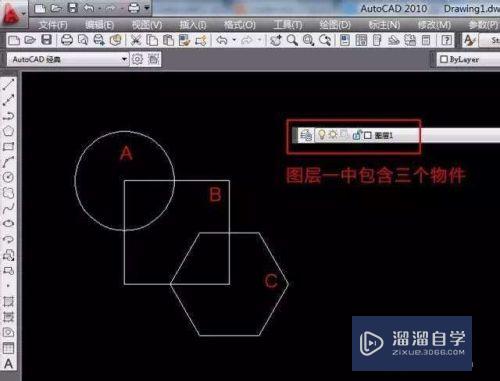Viewport: 500px width, 381px height.
Task: Click the Publish icon
Action: [99, 40]
